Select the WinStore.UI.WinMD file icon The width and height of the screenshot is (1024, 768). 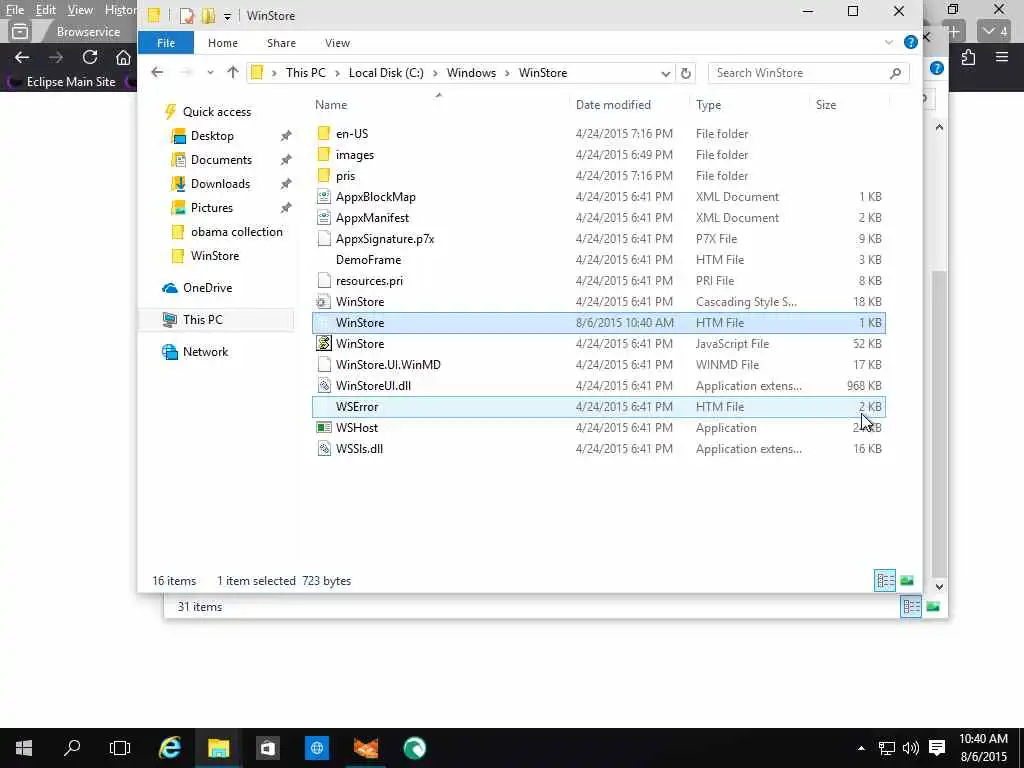(x=324, y=365)
